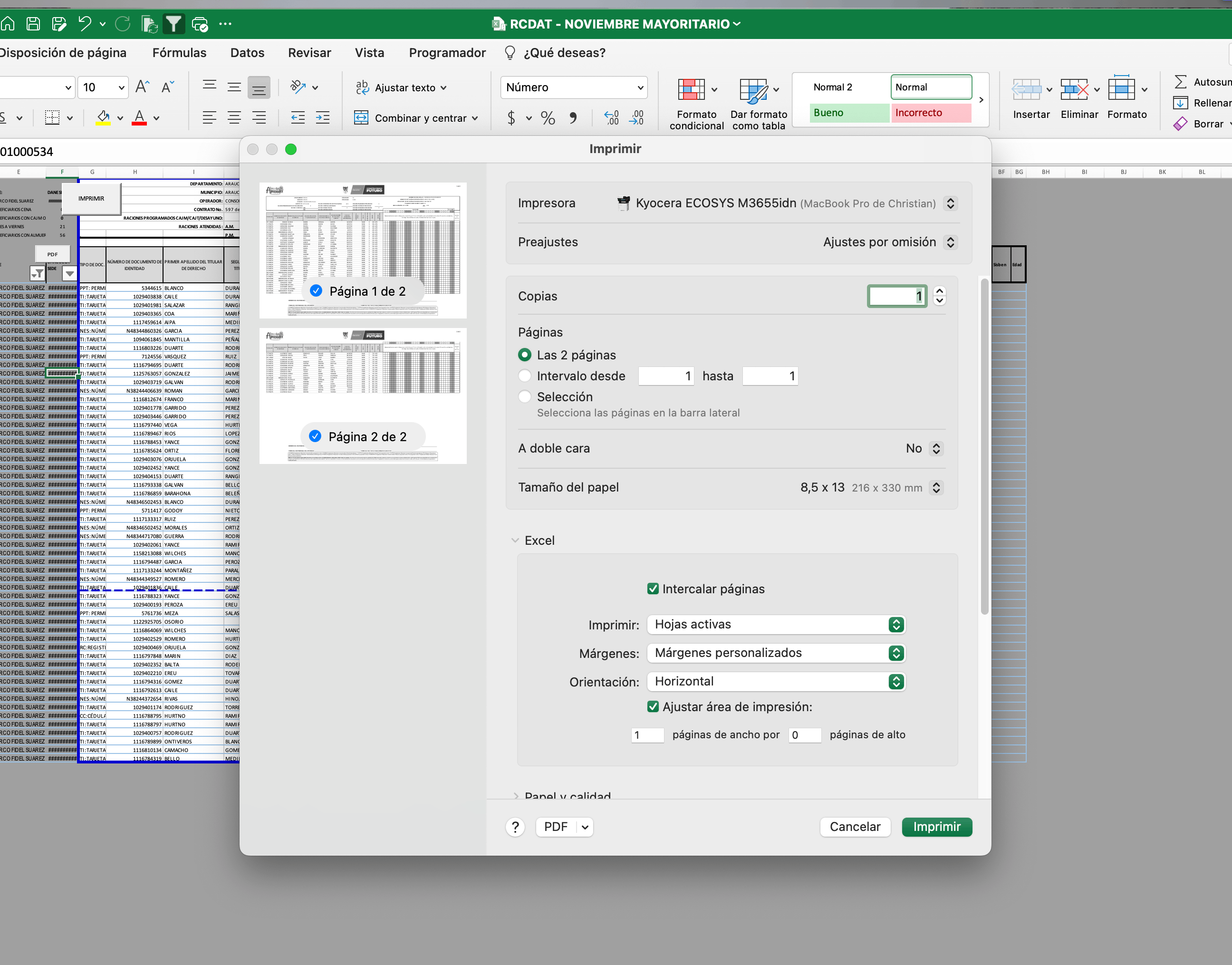Image resolution: width=1232 pixels, height=965 pixels.
Task: Click the Formato condicional icon
Action: click(691, 90)
